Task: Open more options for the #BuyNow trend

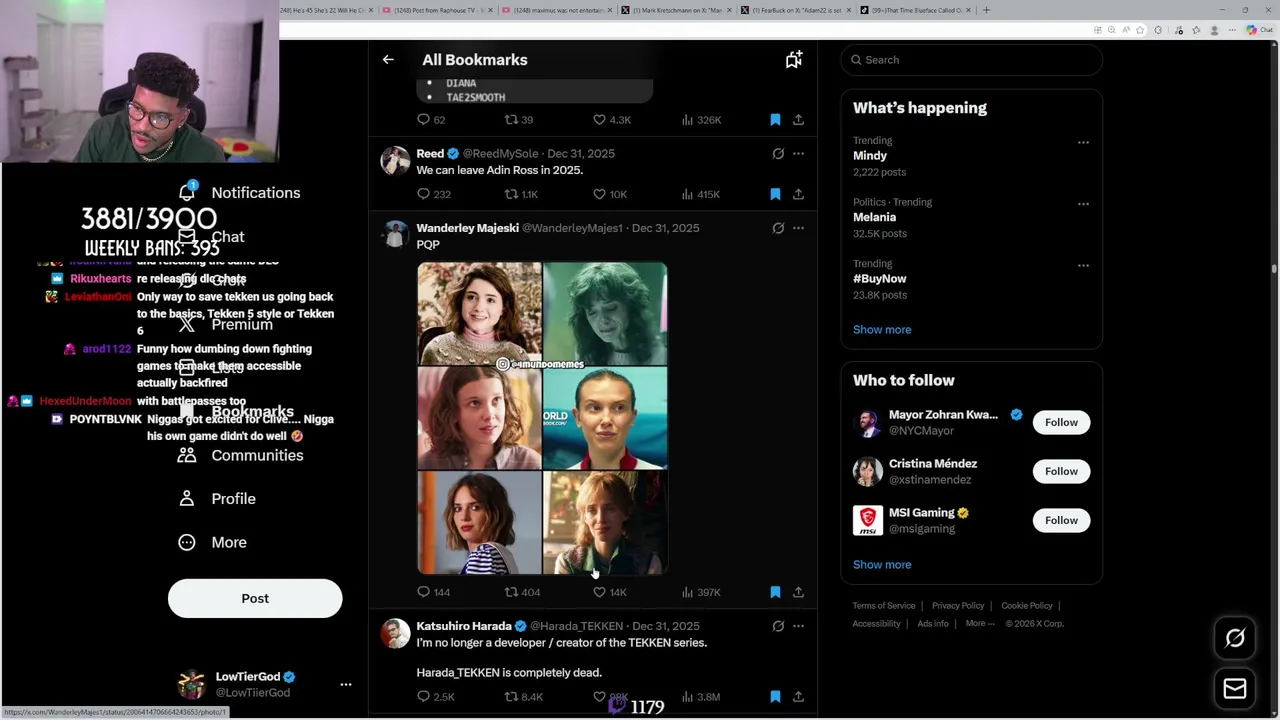Action: [x=1083, y=266]
